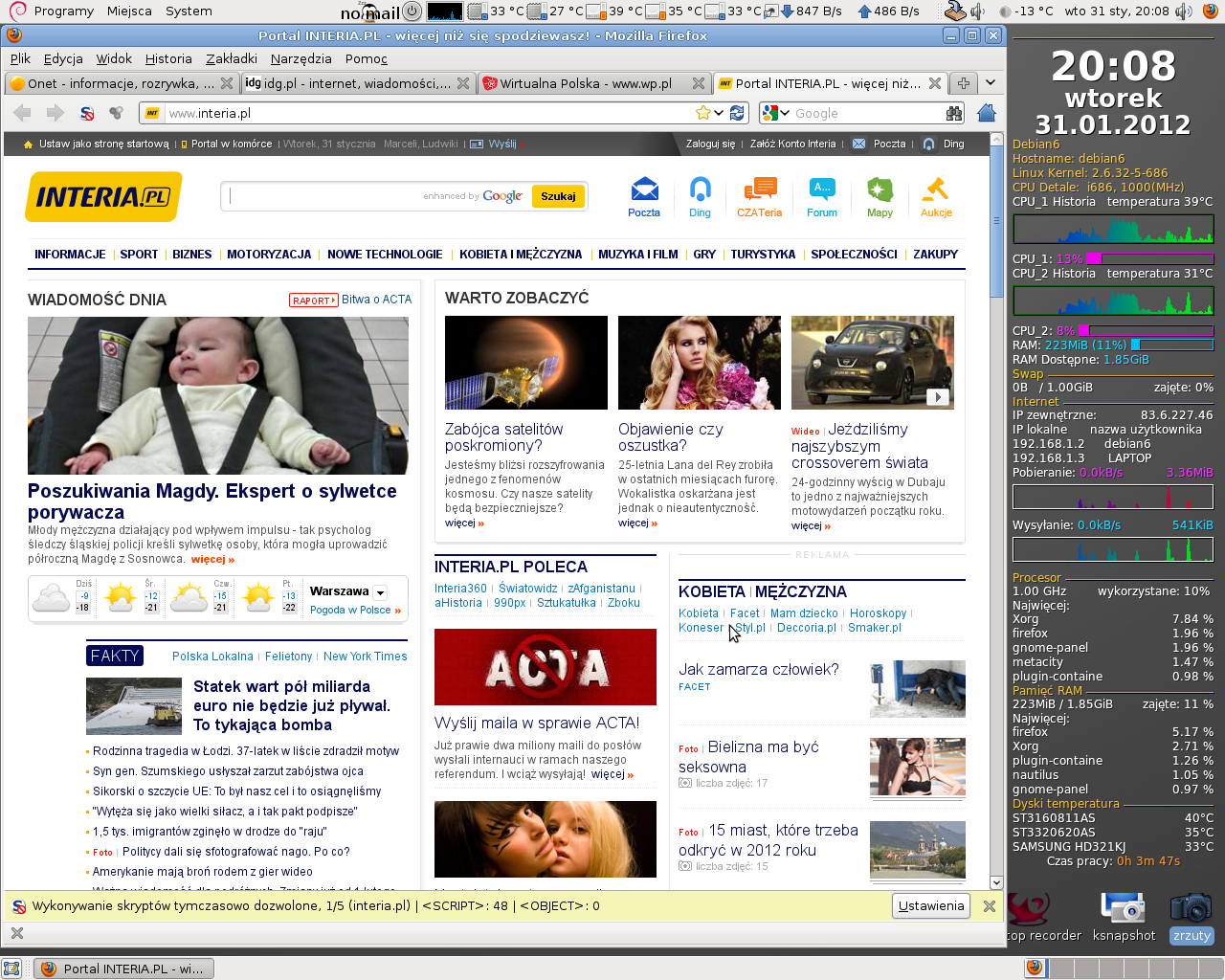Open the Poczta mail icon on Interia
Screen dimensions: 1225x980
coord(644,197)
